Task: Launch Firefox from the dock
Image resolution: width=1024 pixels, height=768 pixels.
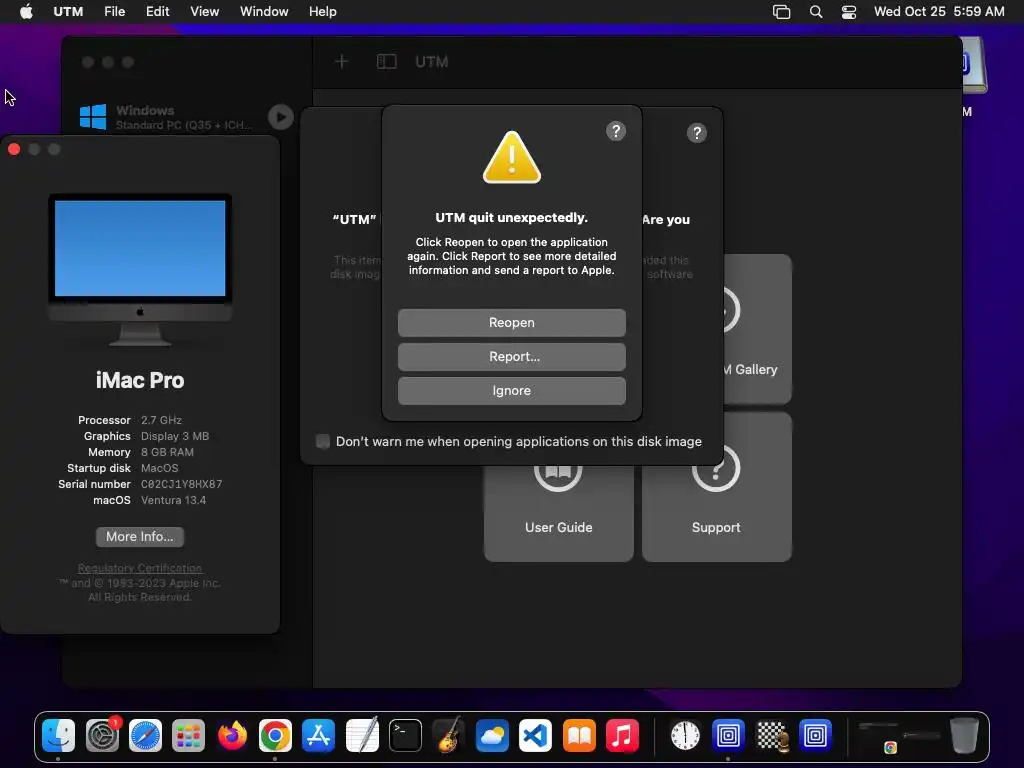Action: point(232,736)
